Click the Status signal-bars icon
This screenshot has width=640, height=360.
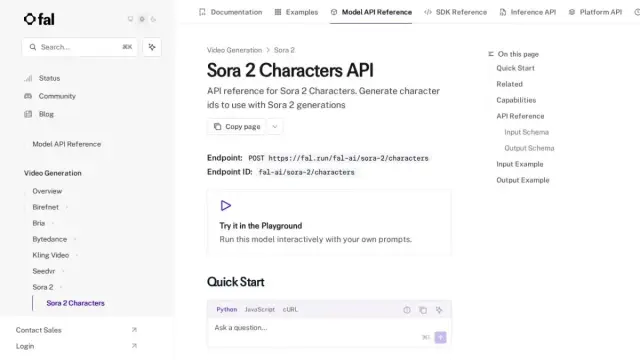click(x=28, y=78)
